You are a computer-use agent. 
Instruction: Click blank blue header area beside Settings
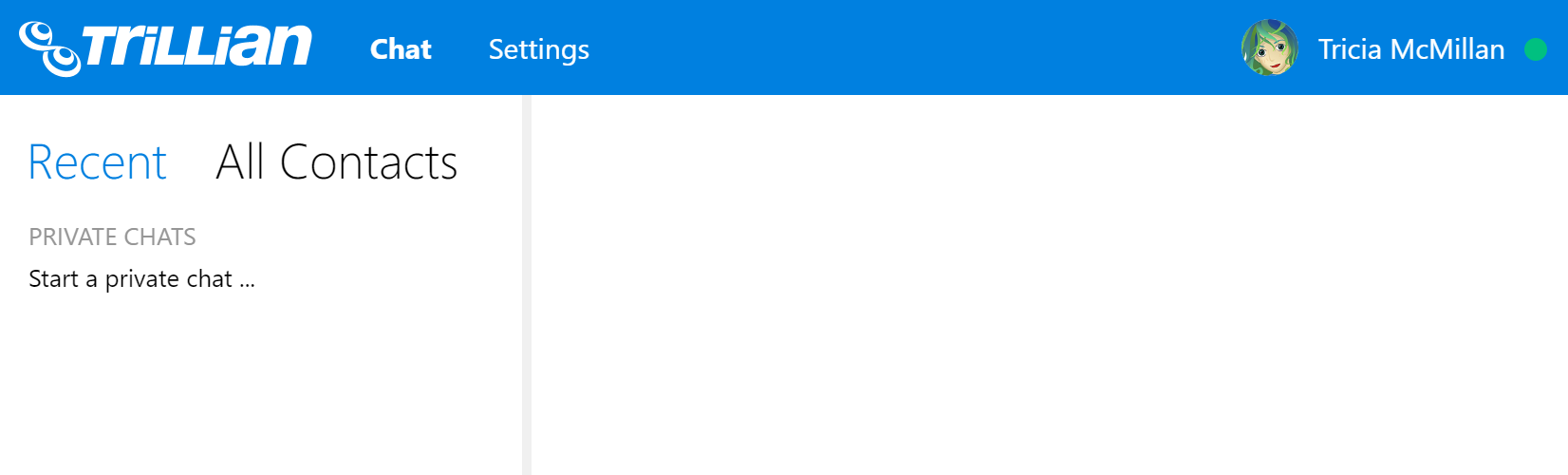click(x=911, y=47)
